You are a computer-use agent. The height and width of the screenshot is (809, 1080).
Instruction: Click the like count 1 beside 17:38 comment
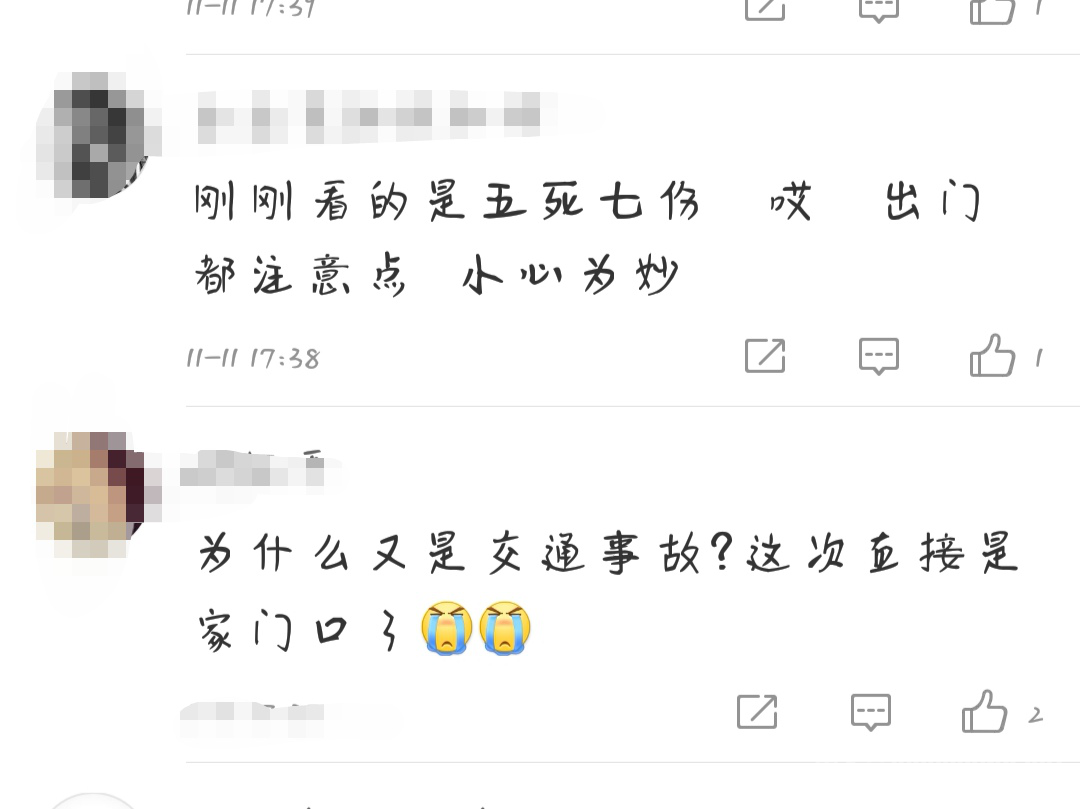[1039, 358]
